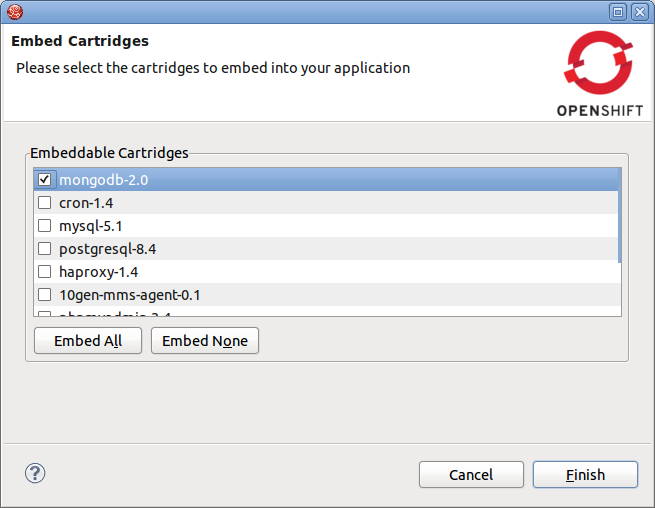
Task: Select the 10gen-mms-agent-0.1 row text
Action: (x=130, y=295)
